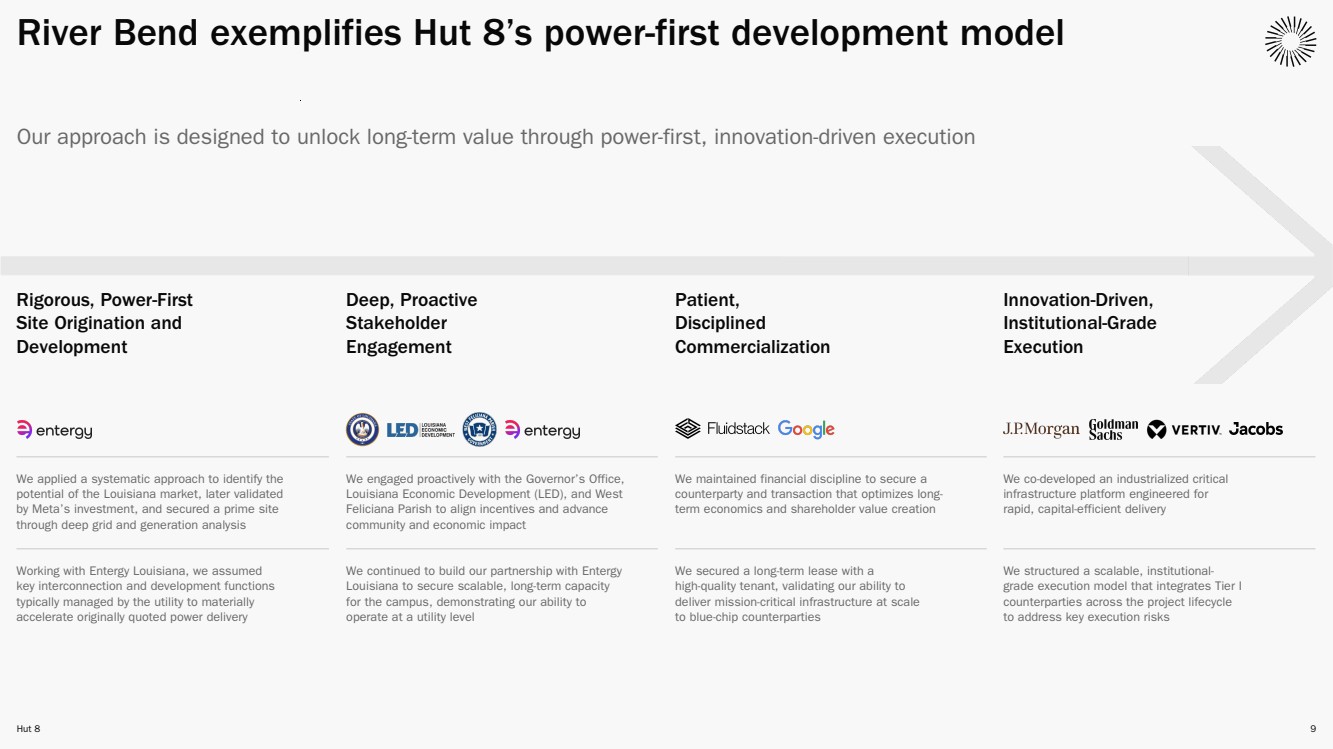Click the Vertiv logo

point(1184,429)
